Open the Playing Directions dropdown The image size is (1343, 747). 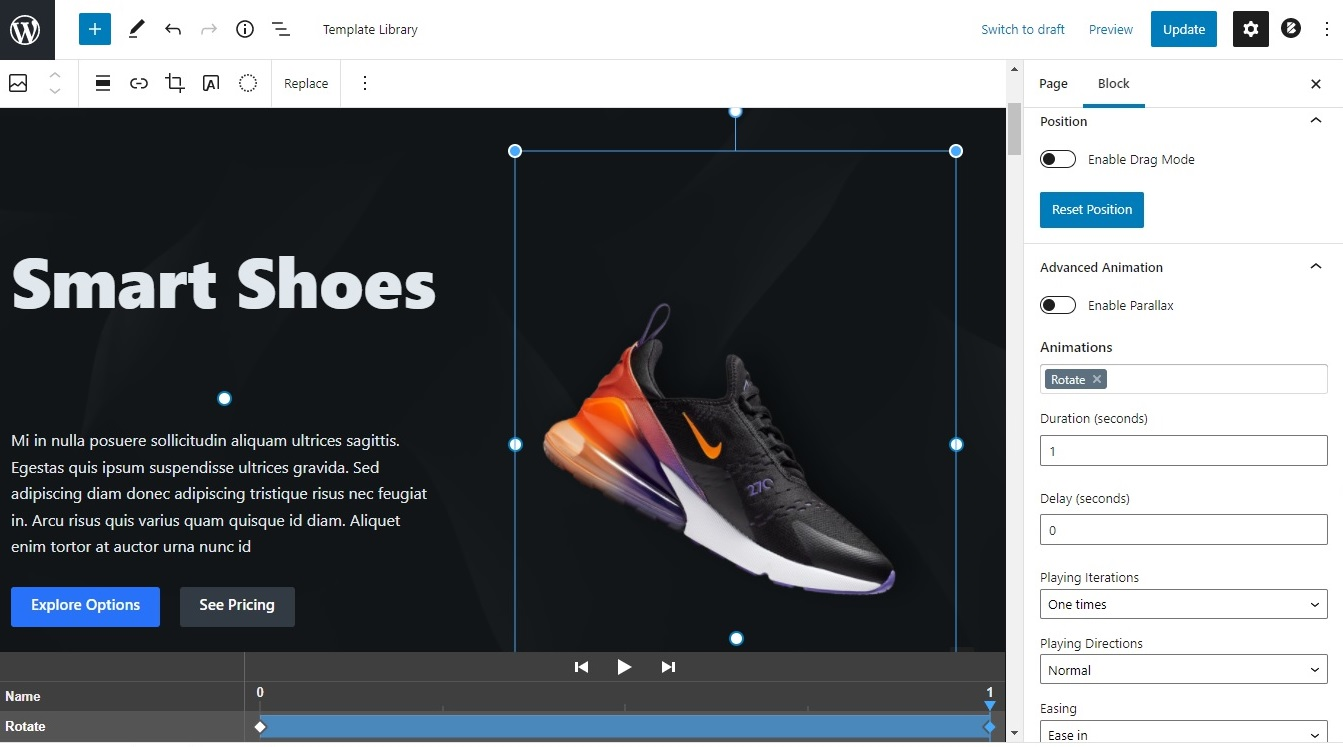1183,669
